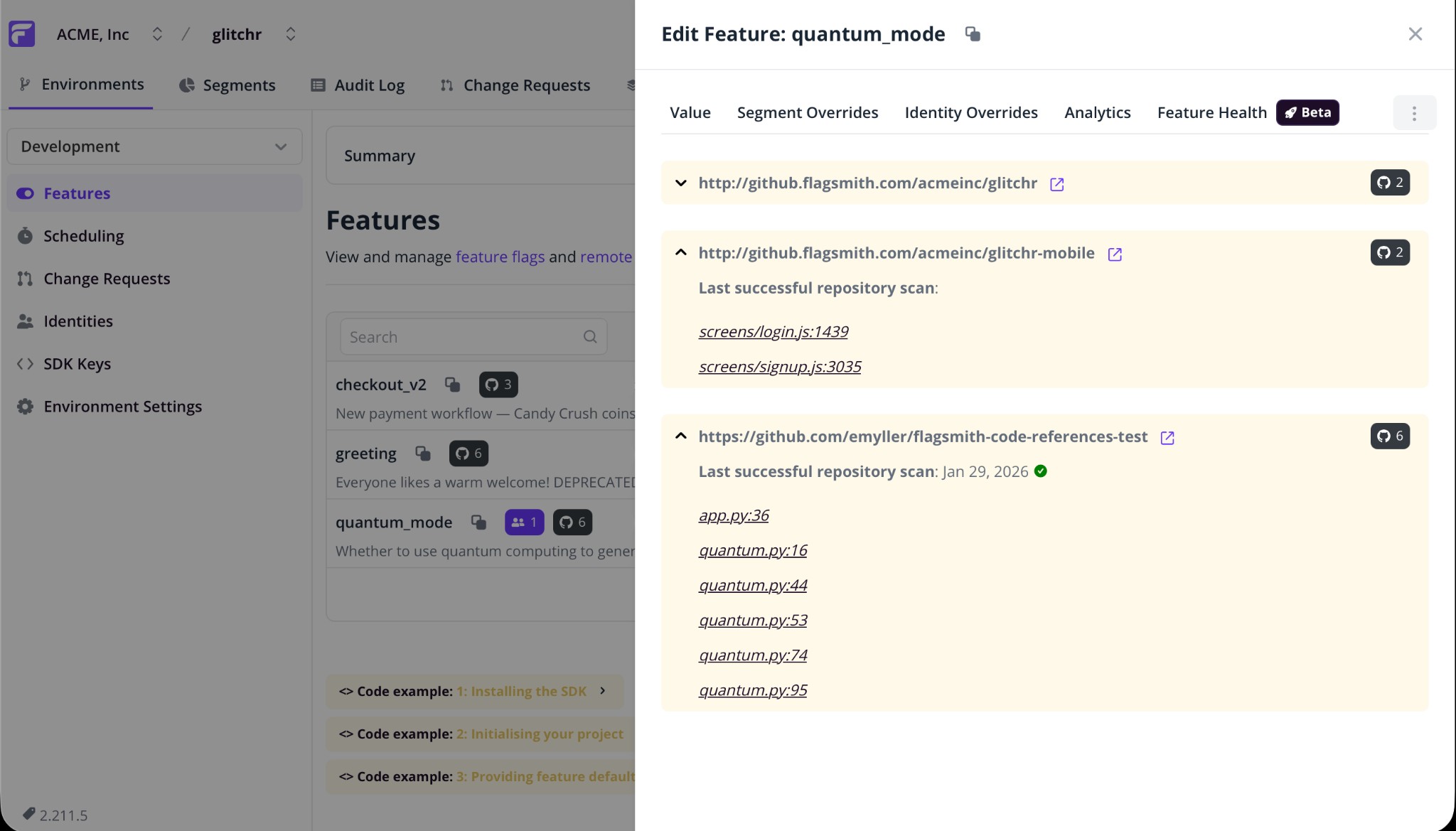This screenshot has height=831, width=1456.
Task: Open flagsmith-code-references-test external link icon
Action: tap(1167, 437)
